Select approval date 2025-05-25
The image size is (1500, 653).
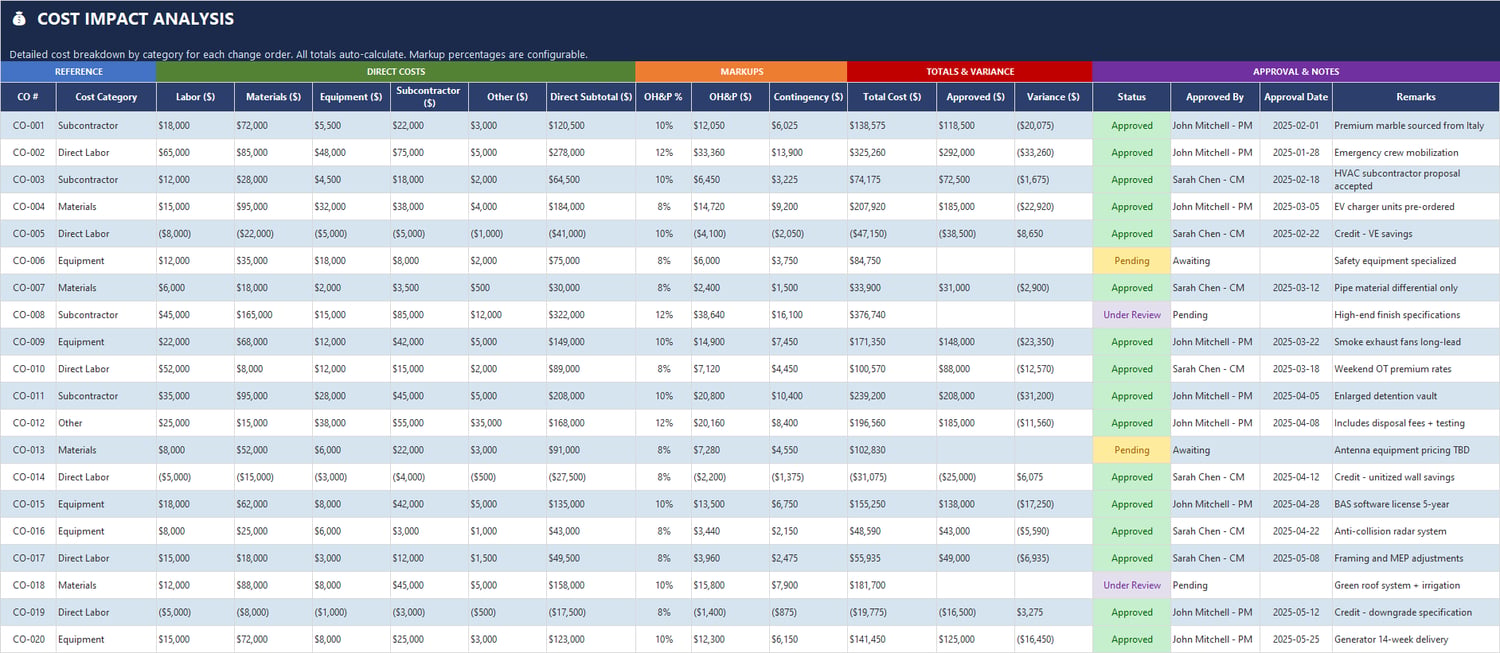[1296, 639]
